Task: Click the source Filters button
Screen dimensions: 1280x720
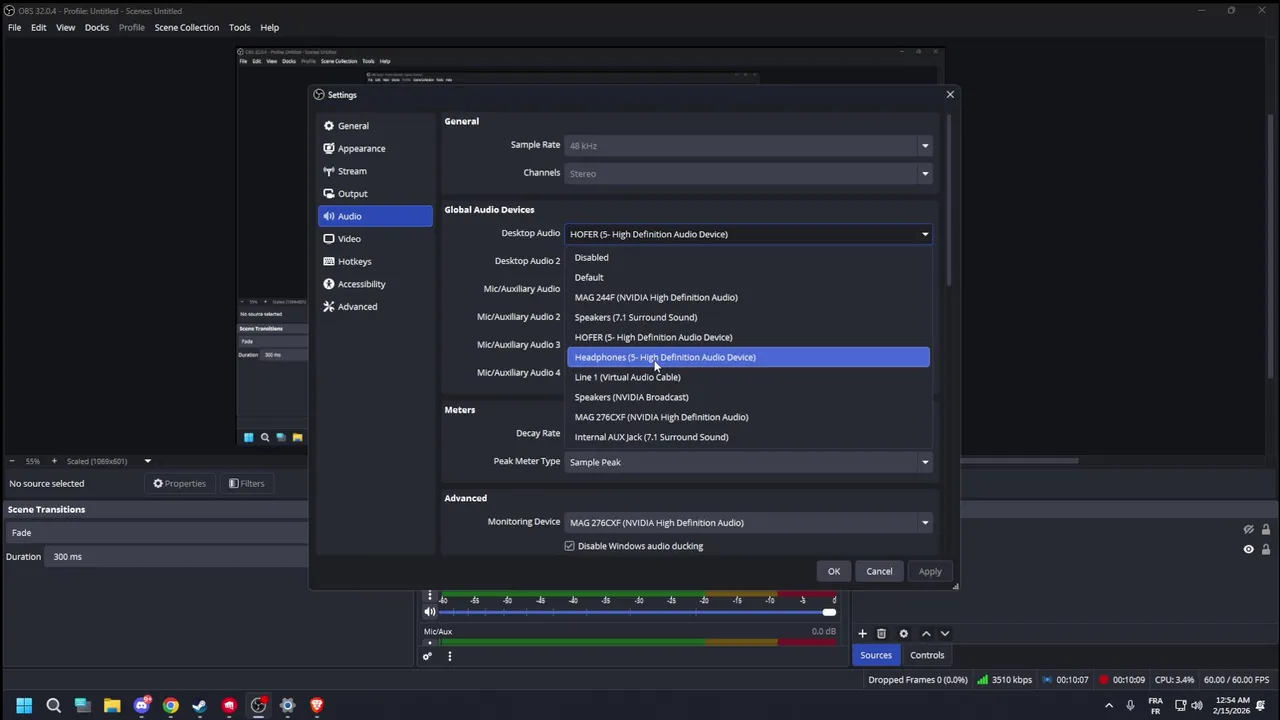Action: pyautogui.click(x=246, y=484)
